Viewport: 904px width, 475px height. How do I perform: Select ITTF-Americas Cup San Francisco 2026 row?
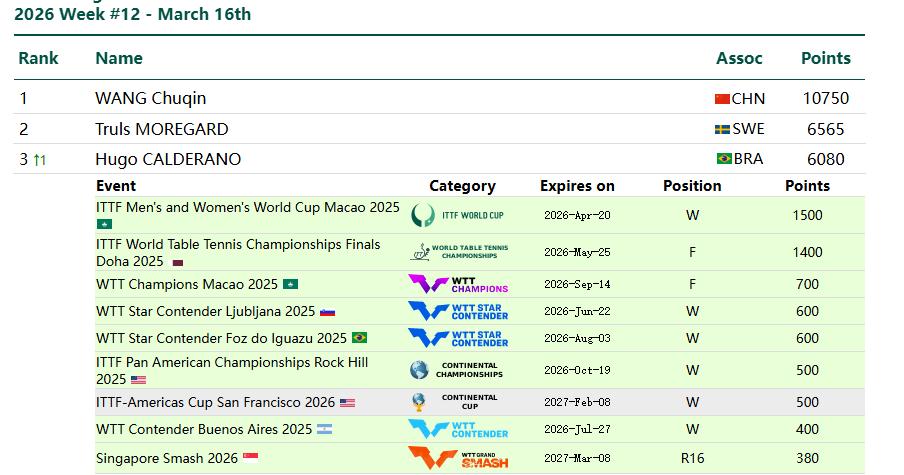[215, 402]
